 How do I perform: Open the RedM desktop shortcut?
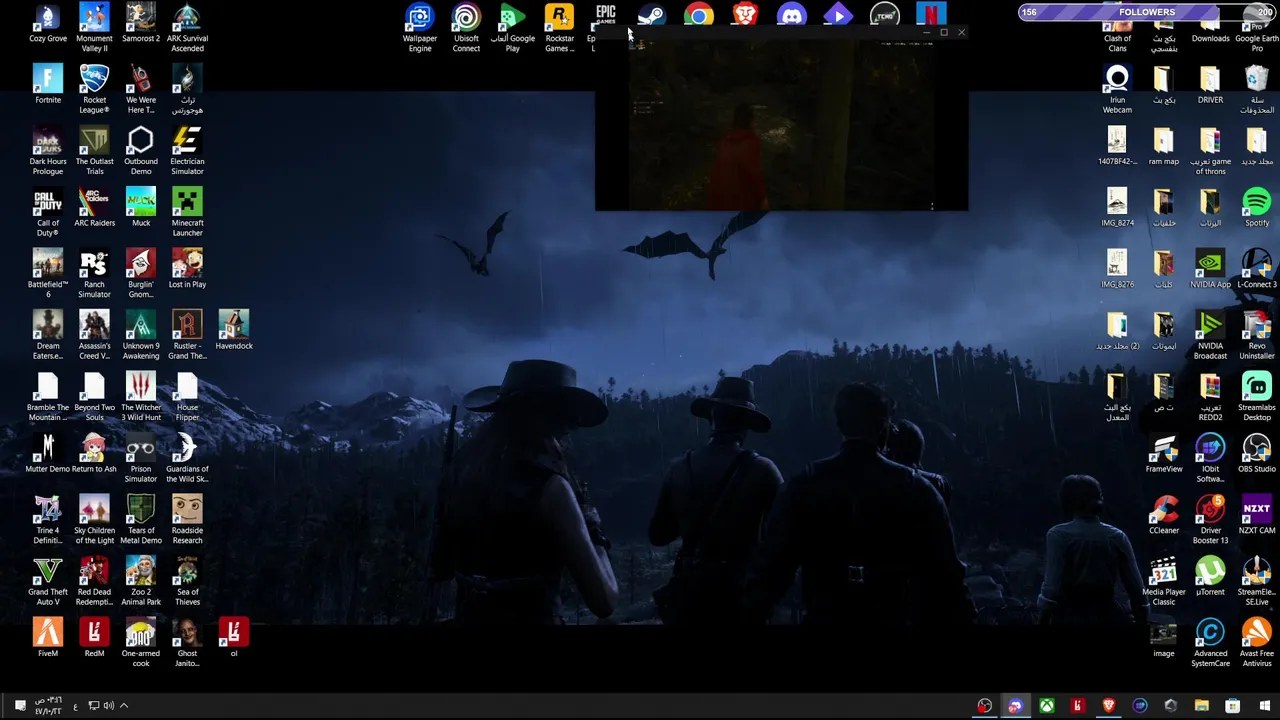click(94, 637)
